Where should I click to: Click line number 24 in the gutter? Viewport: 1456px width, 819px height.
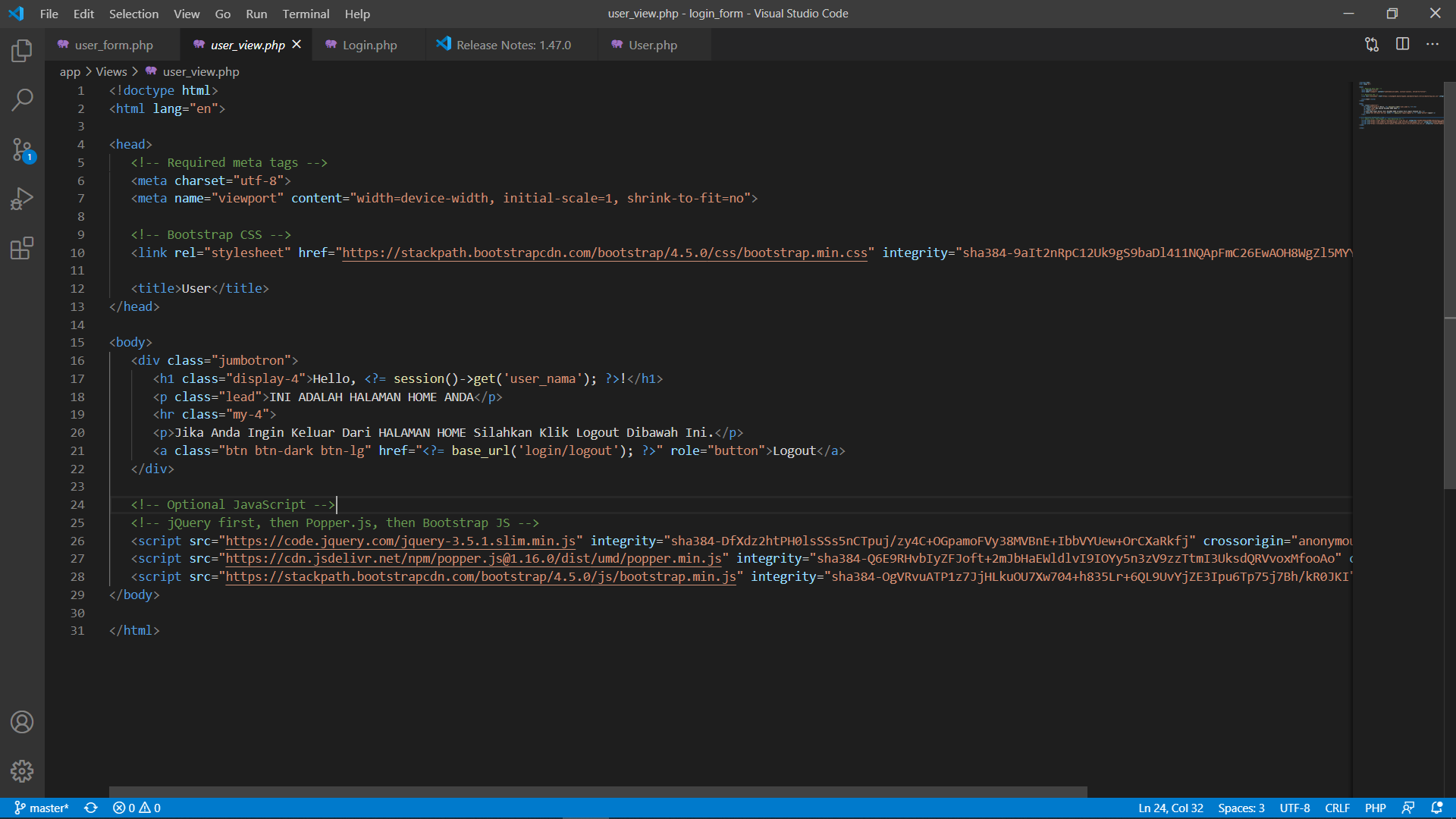77,504
